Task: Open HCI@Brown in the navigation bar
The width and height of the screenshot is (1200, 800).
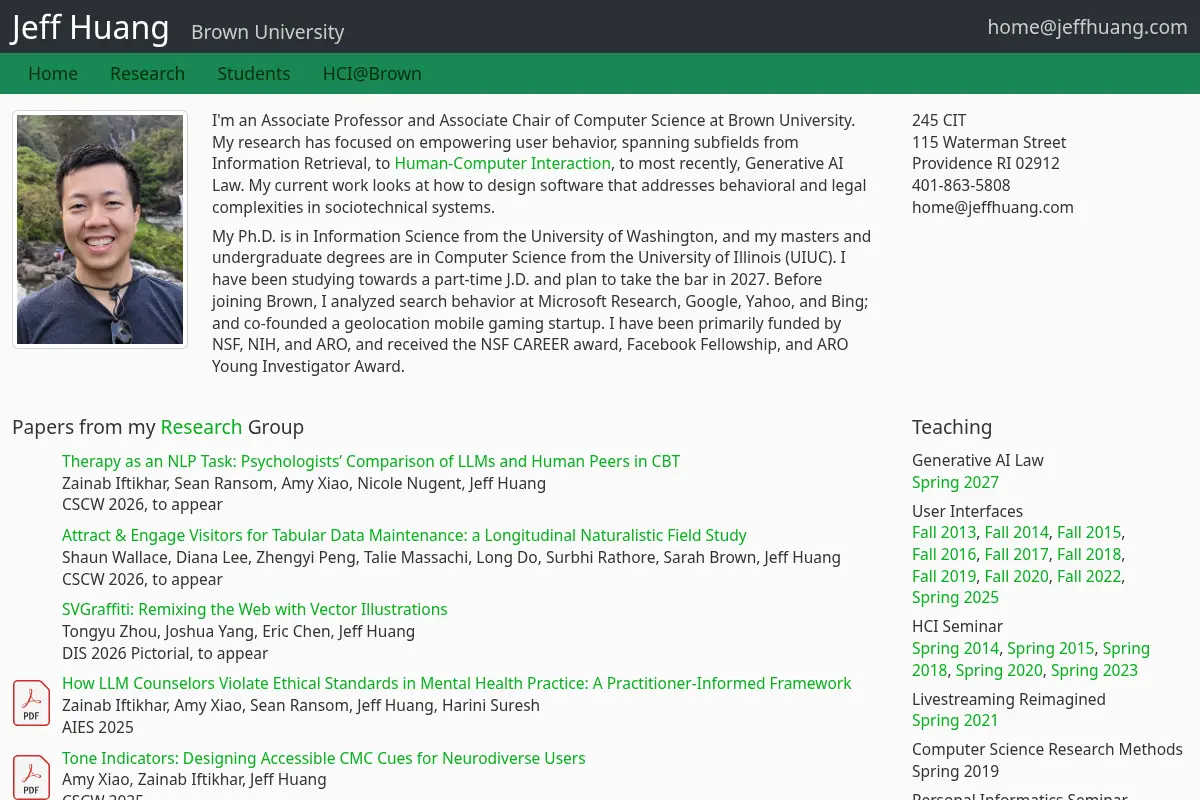Action: pos(372,74)
